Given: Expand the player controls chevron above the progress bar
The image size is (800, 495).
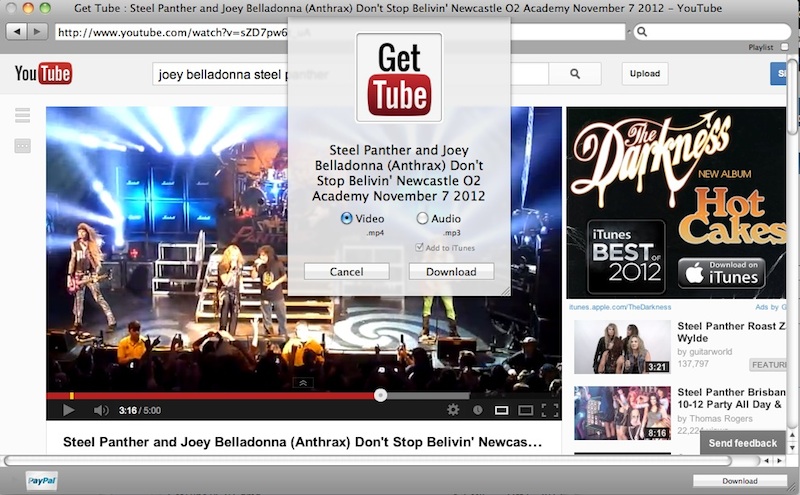Looking at the screenshot, I should click(x=302, y=383).
